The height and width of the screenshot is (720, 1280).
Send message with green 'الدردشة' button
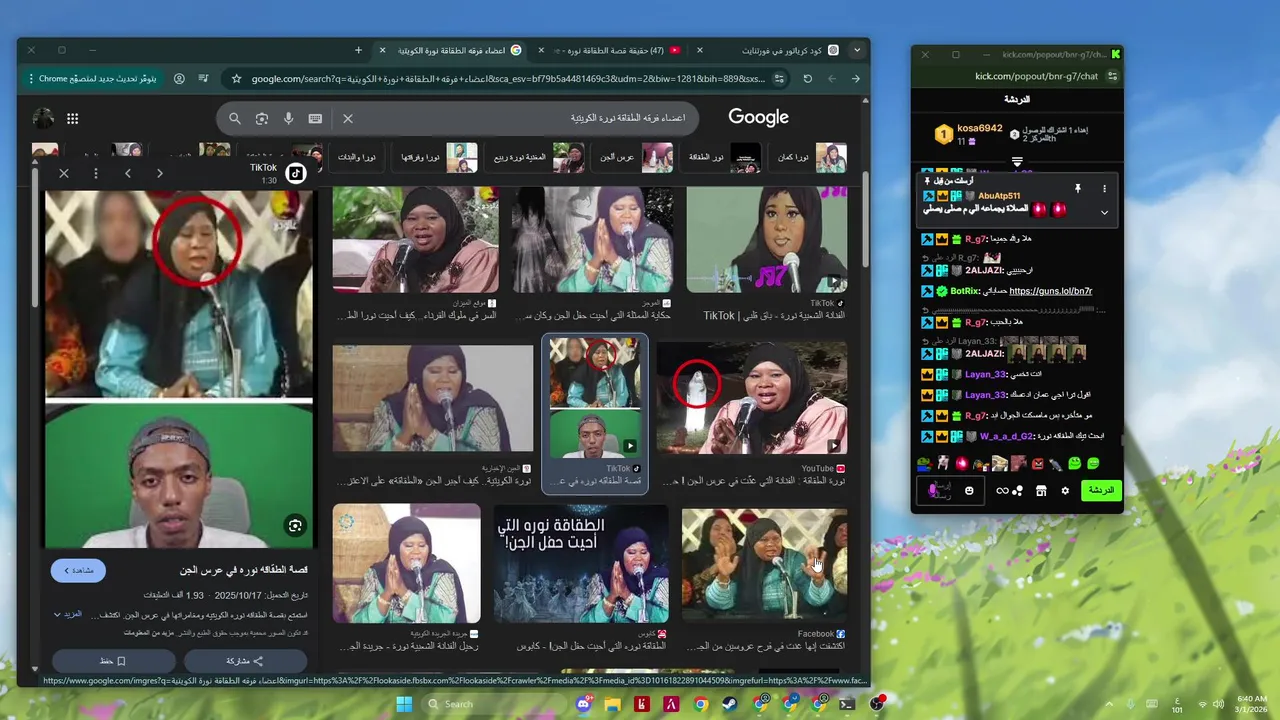point(1100,490)
